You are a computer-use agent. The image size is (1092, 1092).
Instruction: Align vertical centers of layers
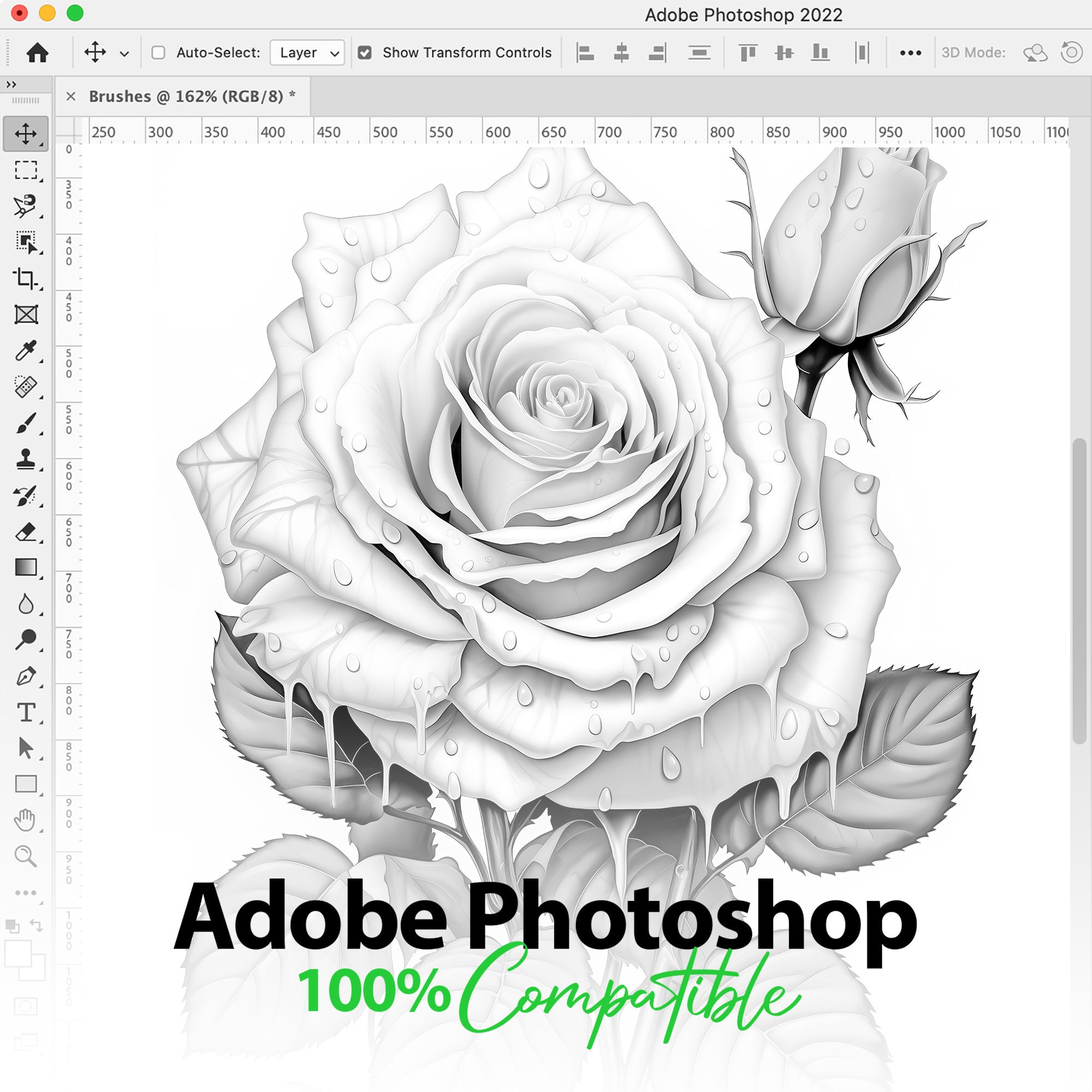coord(784,53)
